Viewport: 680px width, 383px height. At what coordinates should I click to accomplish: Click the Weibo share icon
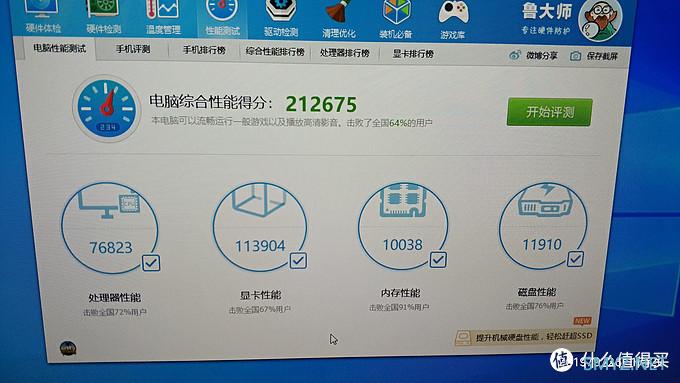pos(515,55)
